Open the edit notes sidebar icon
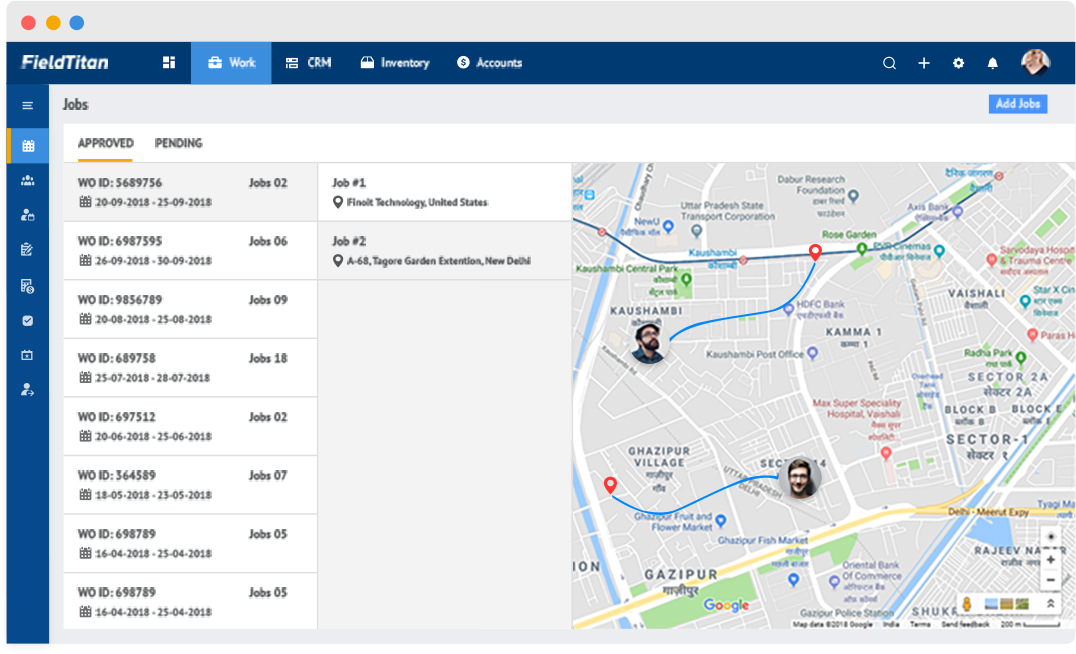The height and width of the screenshot is (654, 1076). (x=27, y=250)
